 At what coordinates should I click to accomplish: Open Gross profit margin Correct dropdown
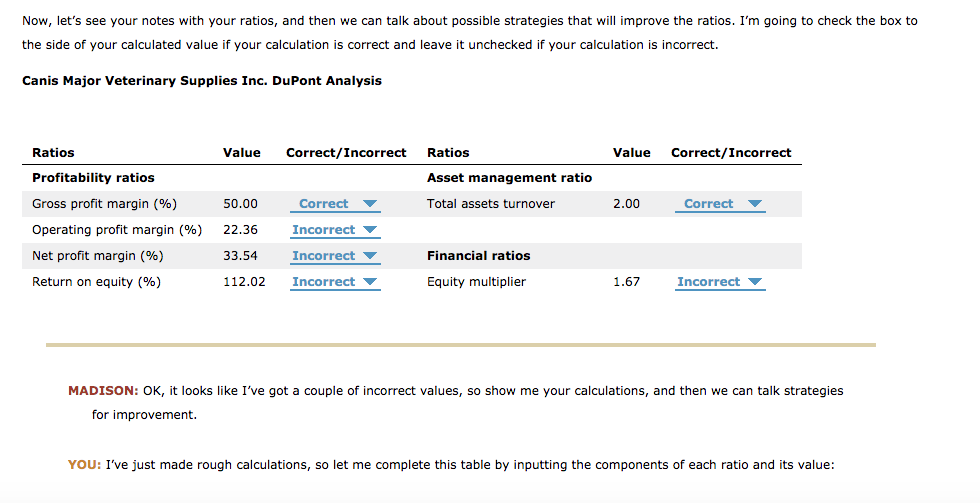click(335, 204)
